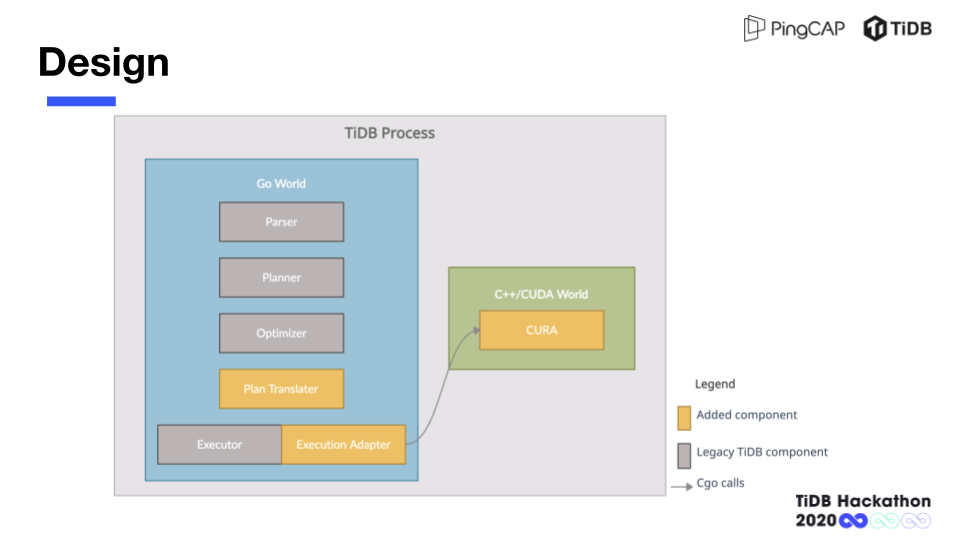Image resolution: width=960 pixels, height=540 pixels.
Task: Click the TiDB Process heading
Action: point(389,133)
